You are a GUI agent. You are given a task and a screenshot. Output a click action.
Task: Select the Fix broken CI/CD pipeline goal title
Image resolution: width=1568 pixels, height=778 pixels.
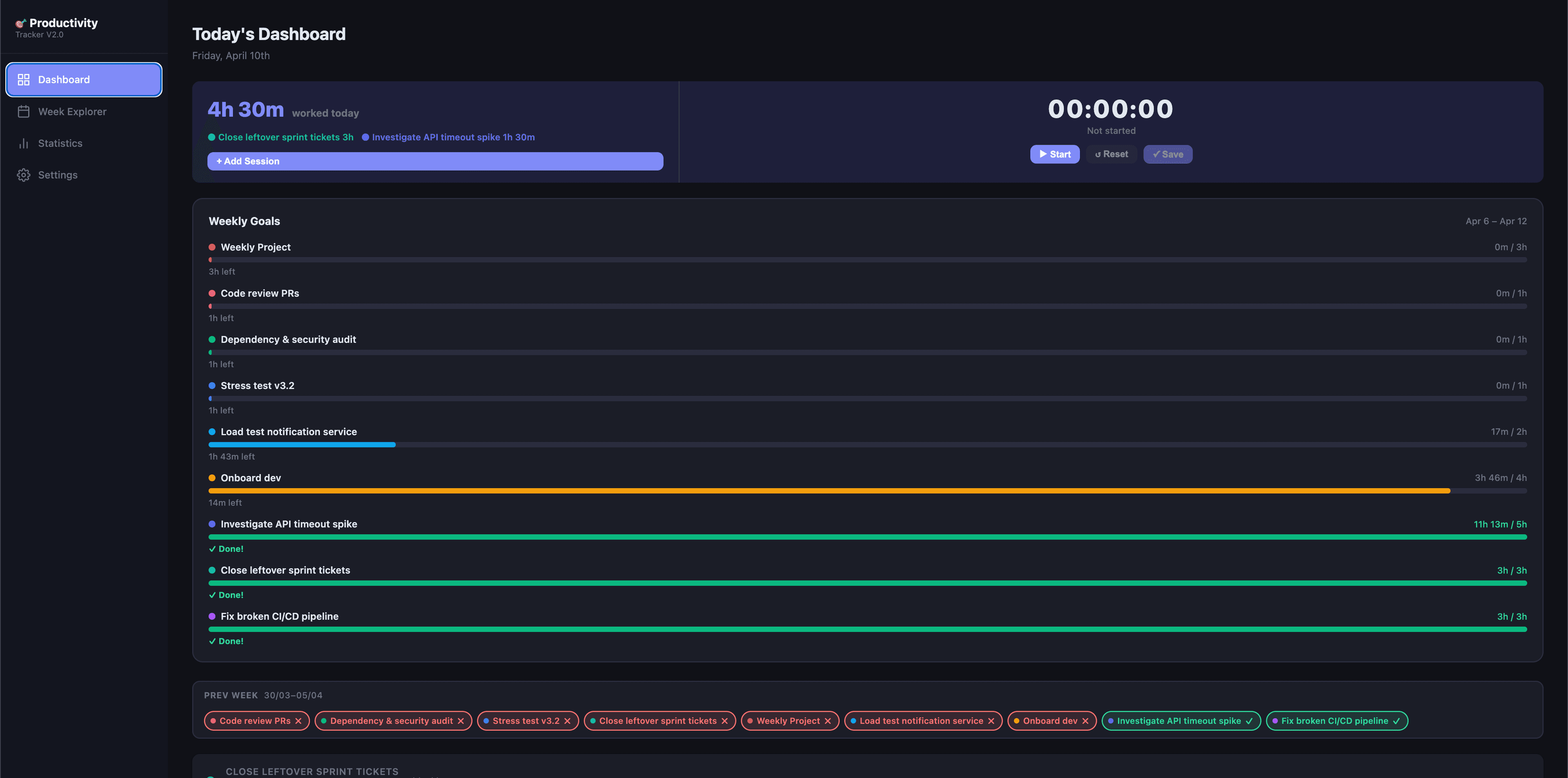click(279, 617)
